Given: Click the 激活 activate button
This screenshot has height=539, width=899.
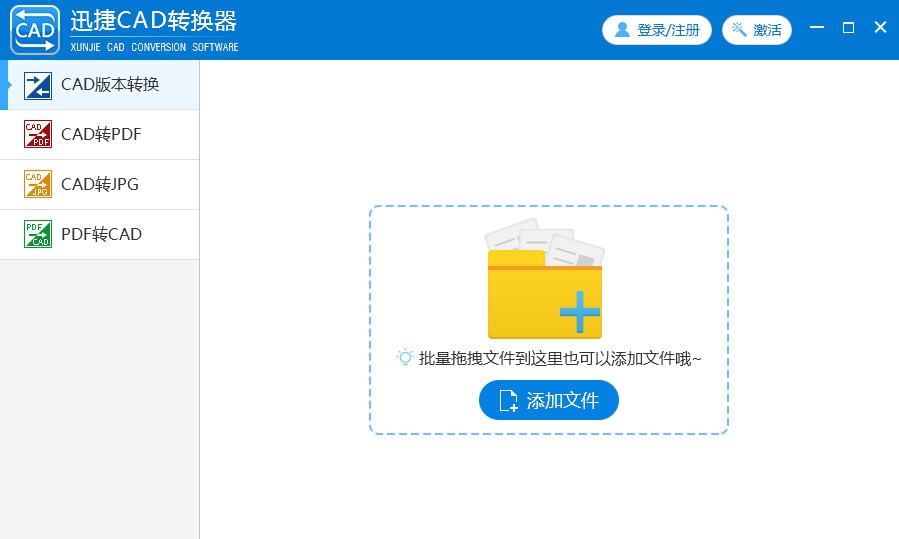Looking at the screenshot, I should tap(757, 30).
